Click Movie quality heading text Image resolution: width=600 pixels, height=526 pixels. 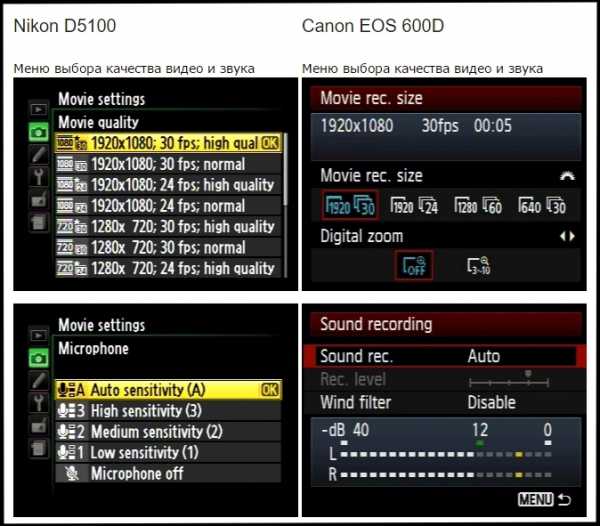(x=98, y=122)
